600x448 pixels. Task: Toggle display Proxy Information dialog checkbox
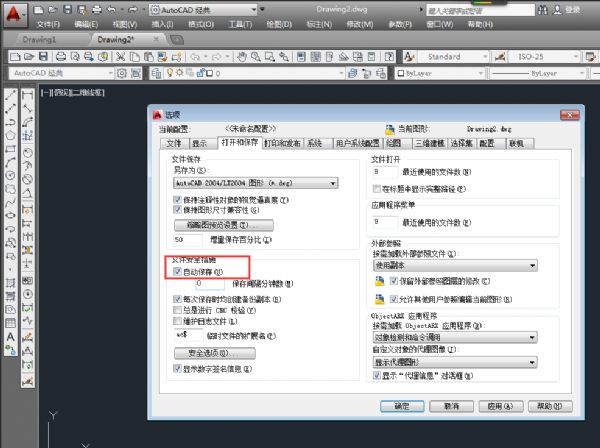tap(377, 375)
